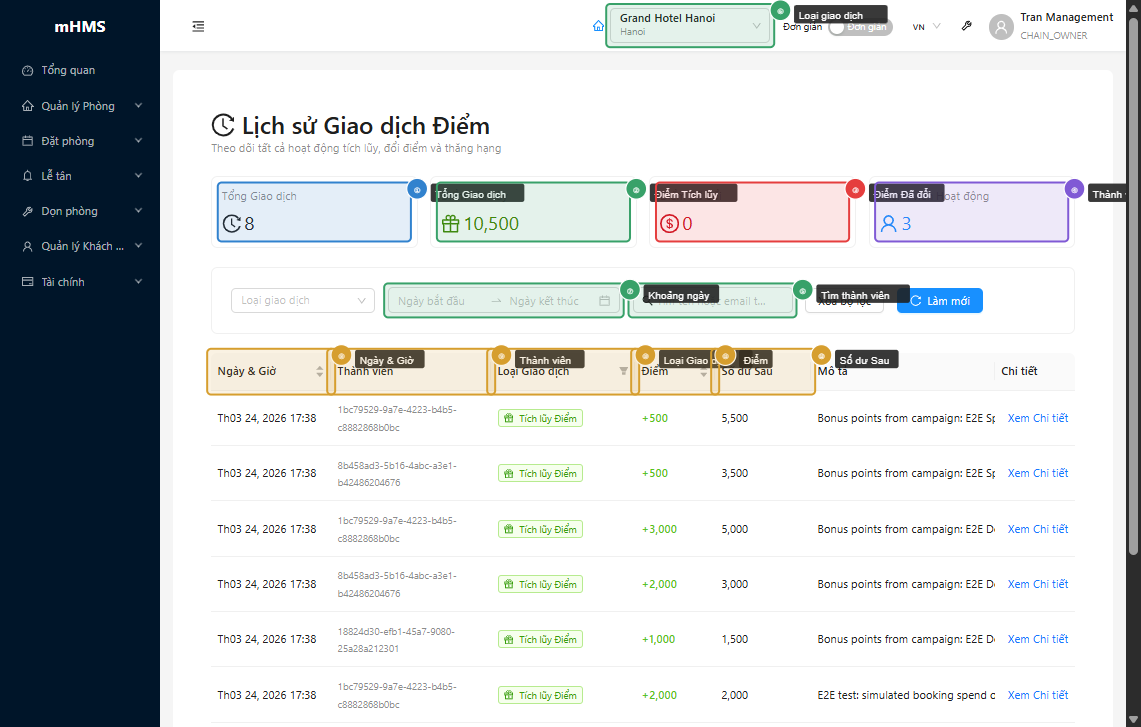
Task: Click the page's vertical scrollbar
Action: [x=1133, y=280]
